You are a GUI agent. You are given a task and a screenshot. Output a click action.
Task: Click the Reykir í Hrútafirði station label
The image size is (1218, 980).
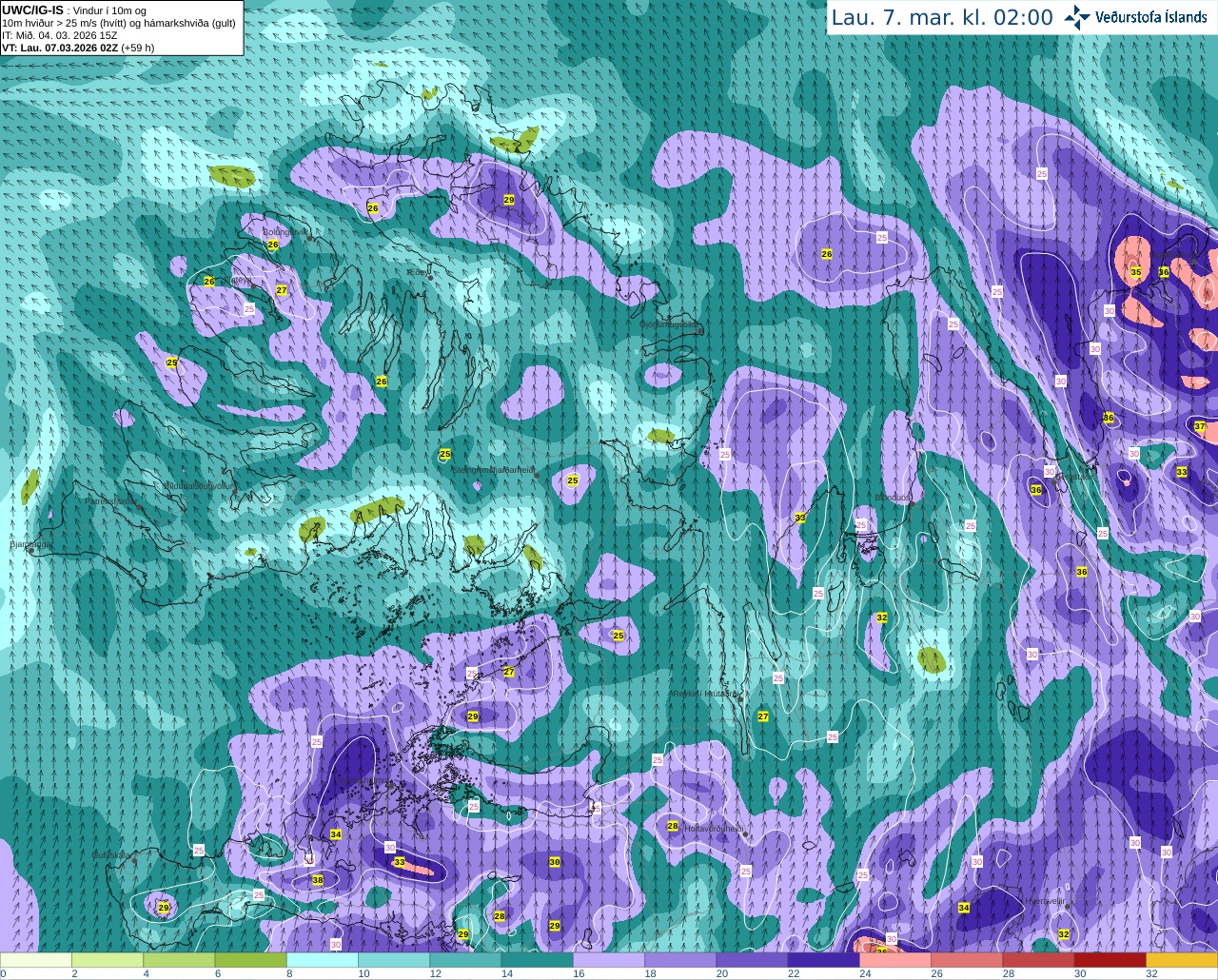[x=705, y=694]
